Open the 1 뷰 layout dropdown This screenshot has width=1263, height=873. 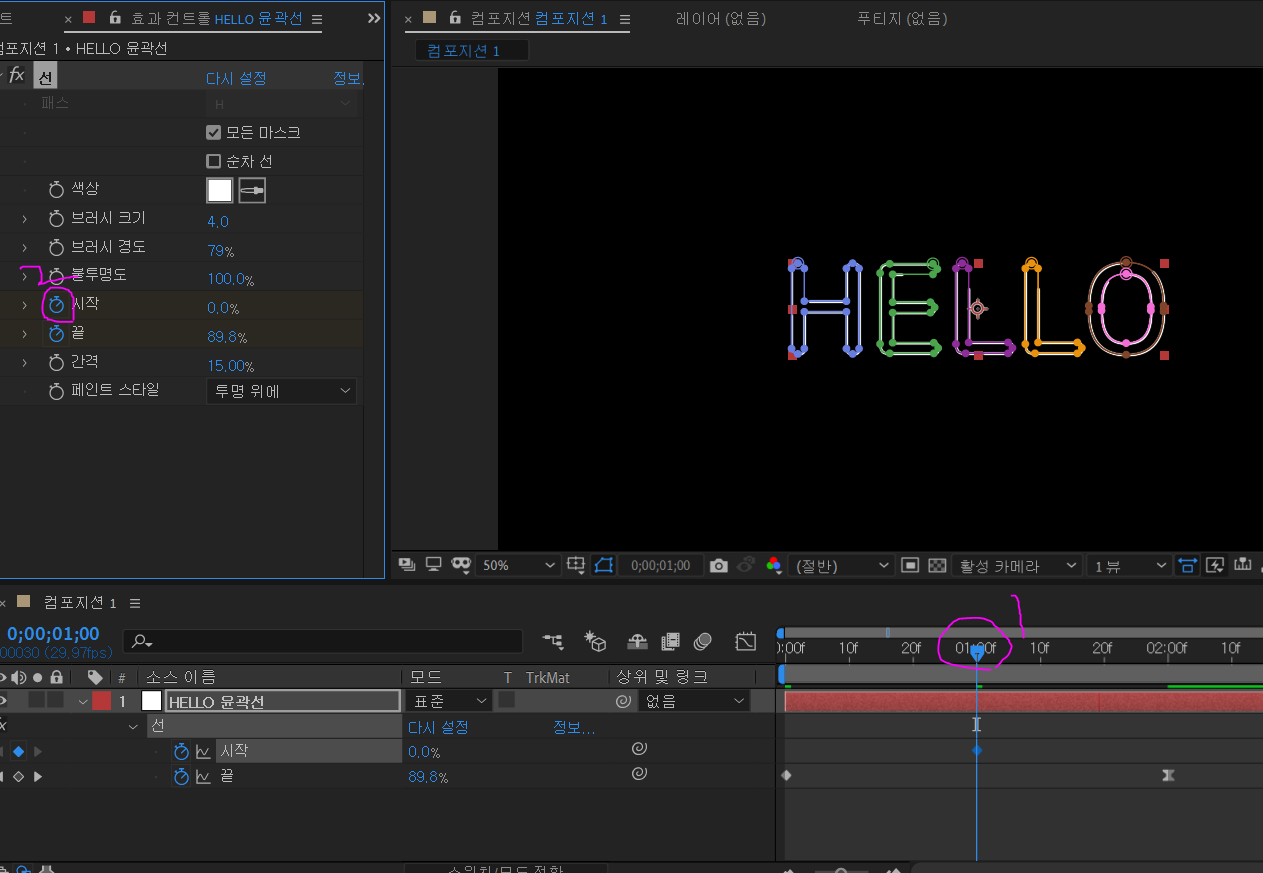click(x=1127, y=566)
